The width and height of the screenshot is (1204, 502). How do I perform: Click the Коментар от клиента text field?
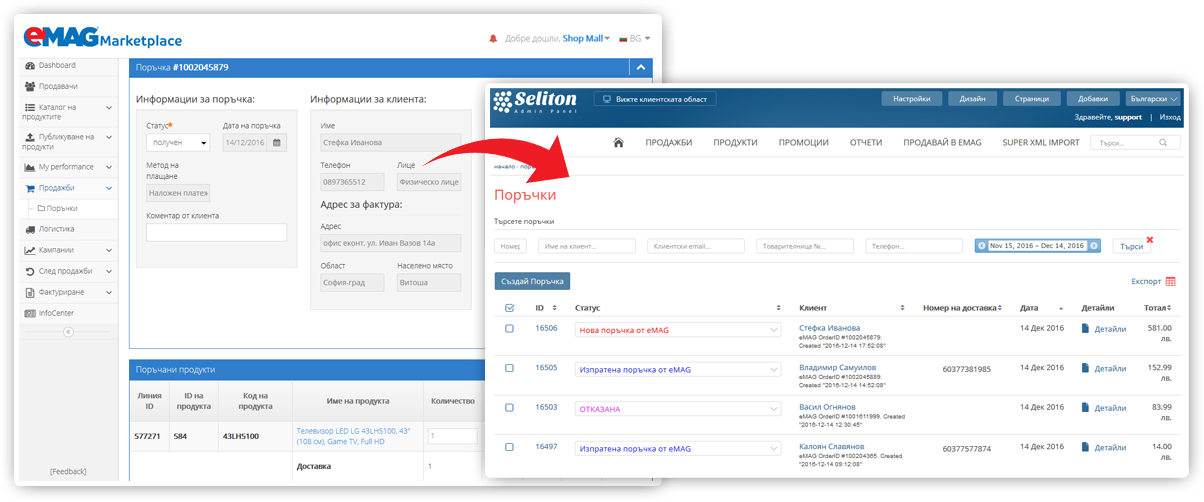point(216,233)
